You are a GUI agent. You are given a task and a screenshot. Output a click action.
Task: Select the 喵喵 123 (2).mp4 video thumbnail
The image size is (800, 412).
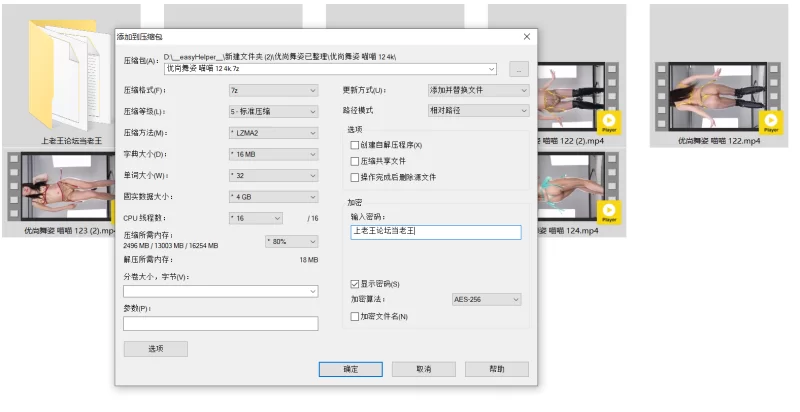point(60,186)
